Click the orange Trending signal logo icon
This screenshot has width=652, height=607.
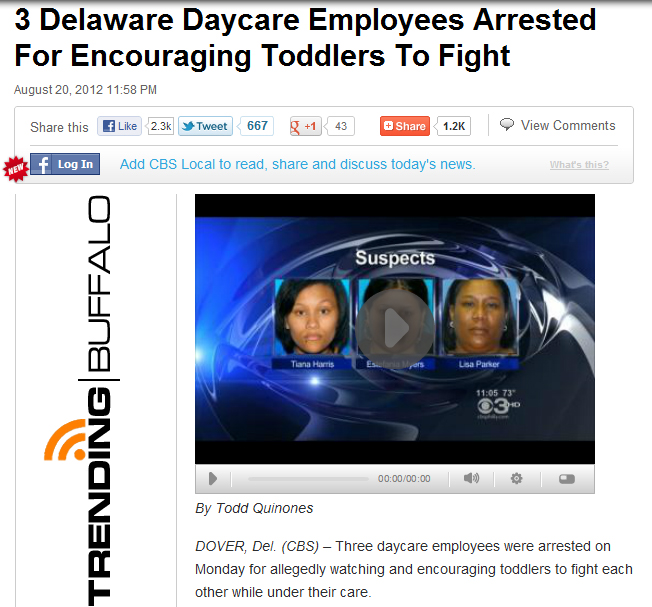(65, 439)
